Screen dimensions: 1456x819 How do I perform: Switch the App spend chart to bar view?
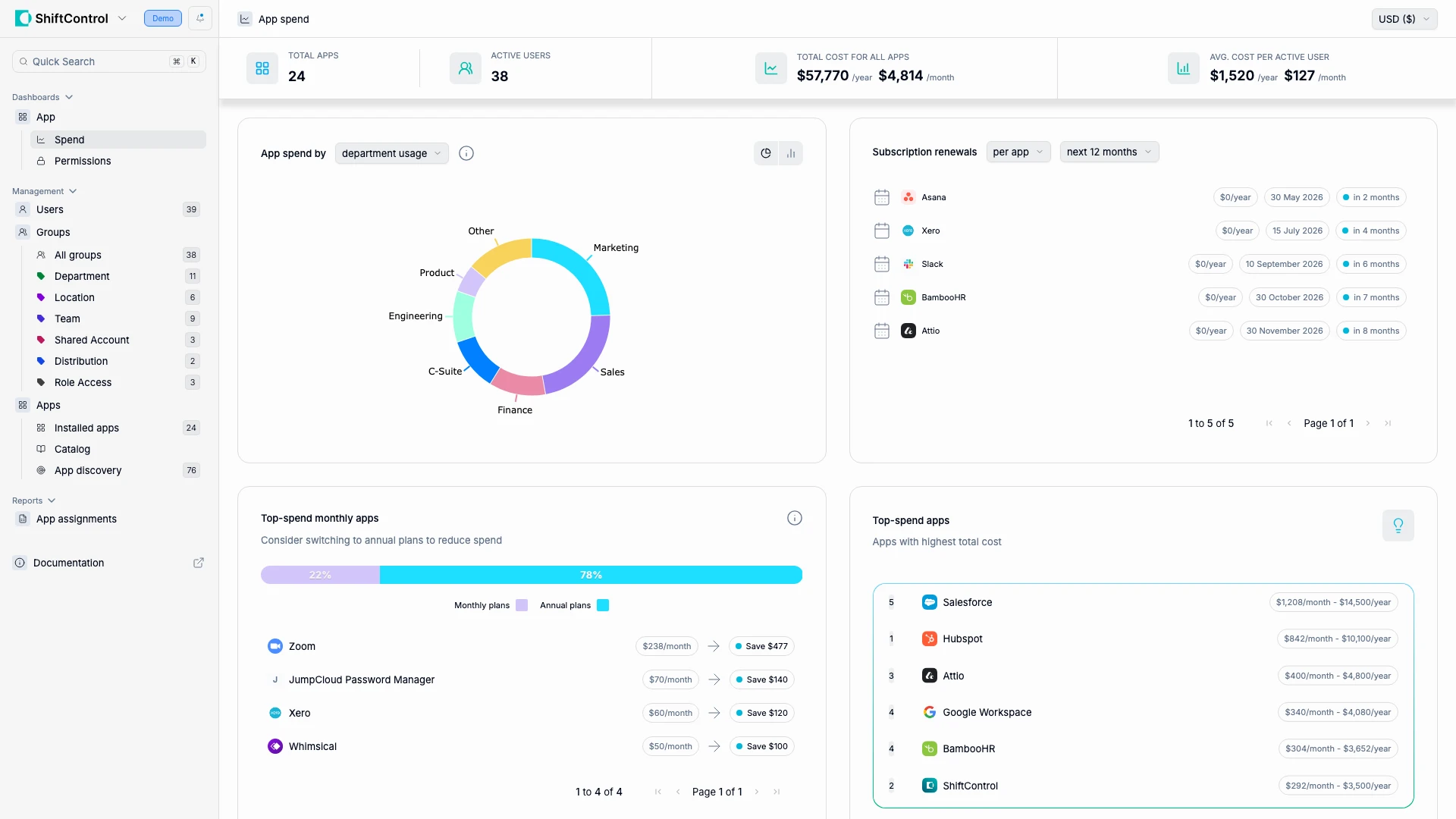point(791,153)
